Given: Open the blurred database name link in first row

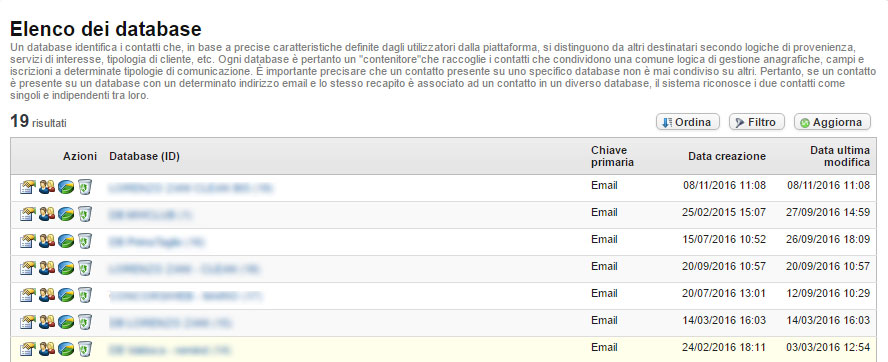Looking at the screenshot, I should (191, 188).
